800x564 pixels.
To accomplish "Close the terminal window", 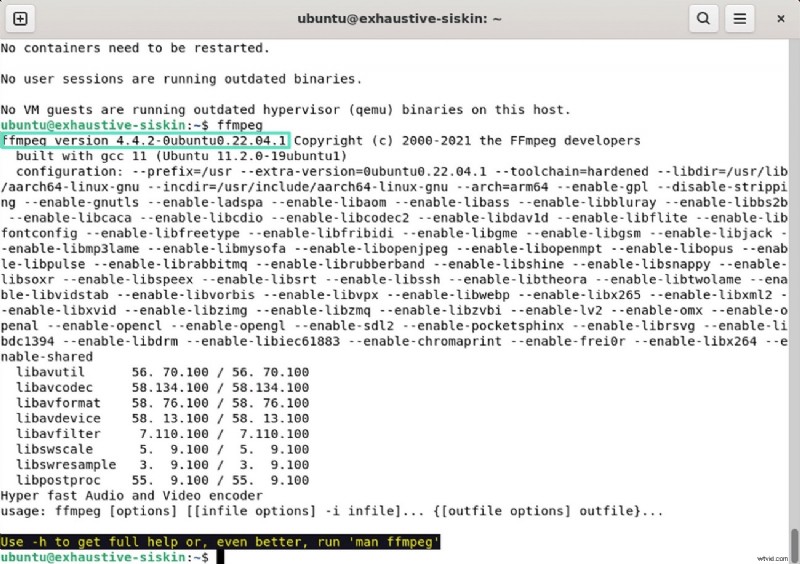I will point(781,19).
